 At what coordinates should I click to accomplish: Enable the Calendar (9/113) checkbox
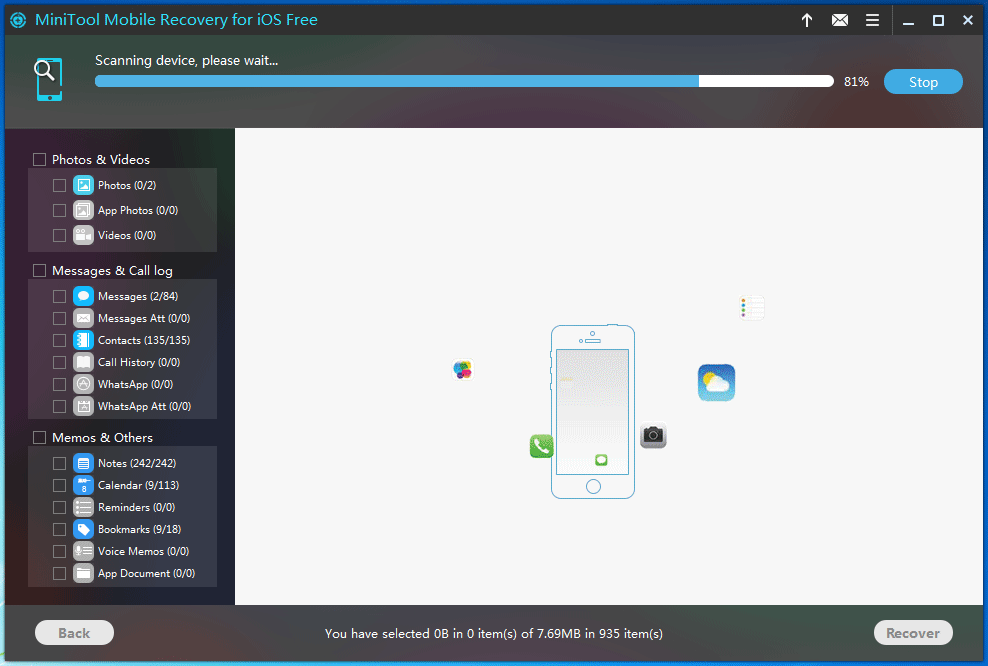pos(59,485)
